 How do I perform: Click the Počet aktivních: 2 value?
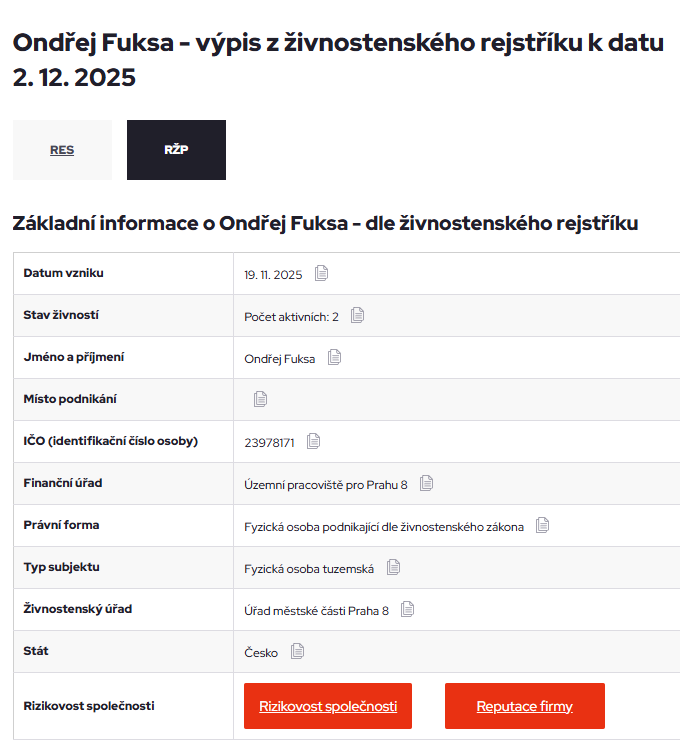(292, 316)
